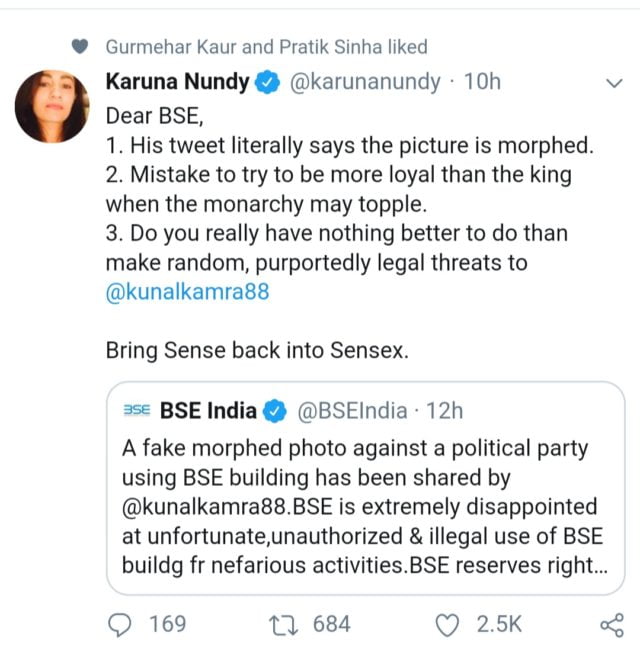The width and height of the screenshot is (640, 652).
Task: Open the @kunalkamra88 mention link
Action: pyautogui.click(x=181, y=293)
